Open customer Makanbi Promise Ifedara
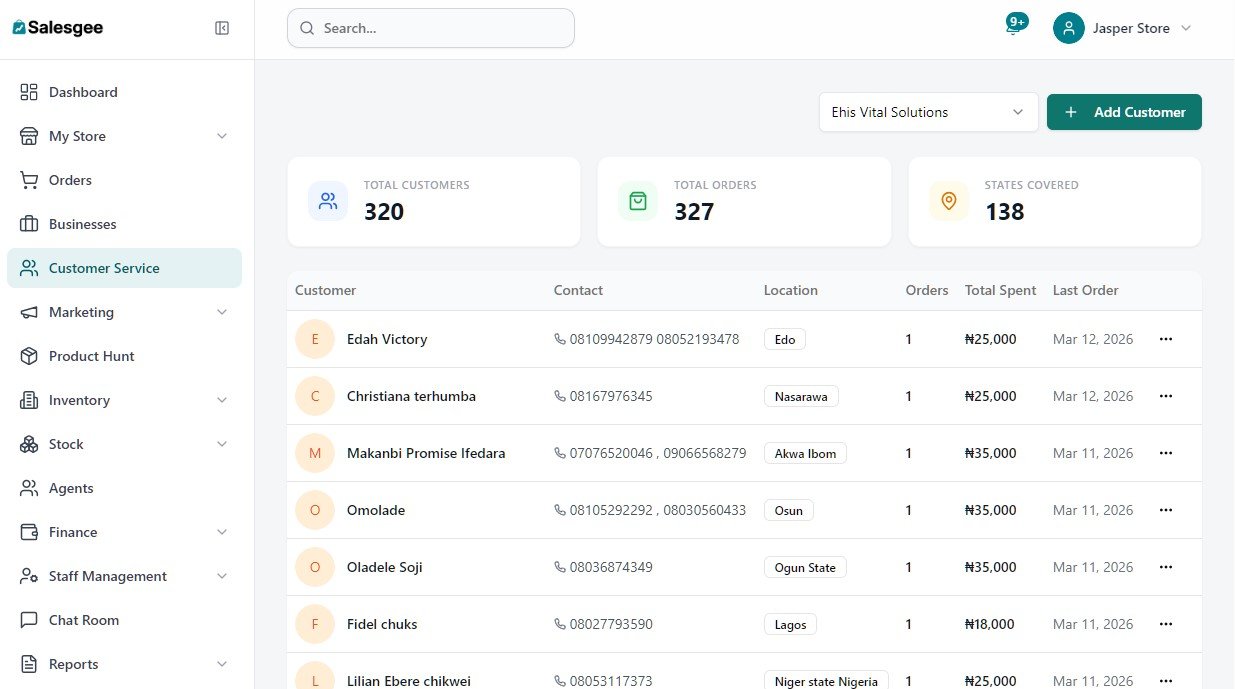This screenshot has width=1235, height=689. [426, 453]
